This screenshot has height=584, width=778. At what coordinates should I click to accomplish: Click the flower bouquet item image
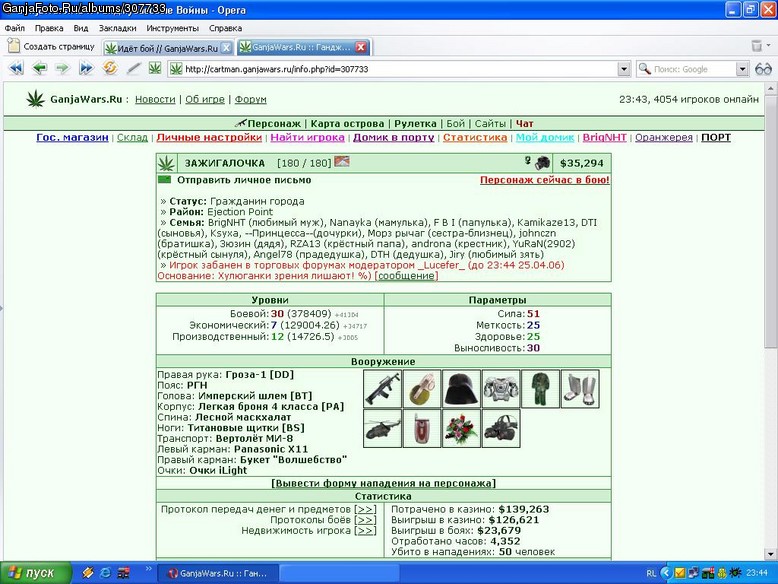tap(461, 429)
